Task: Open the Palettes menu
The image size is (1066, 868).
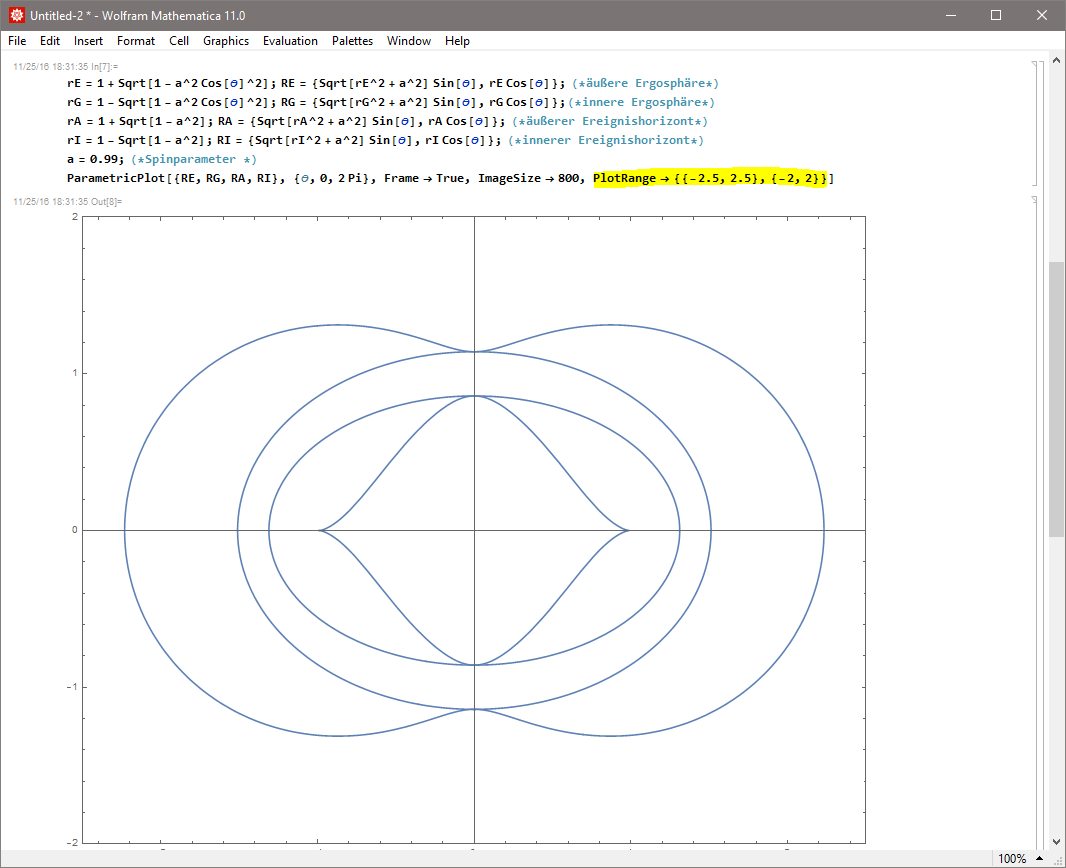Action: click(x=352, y=41)
